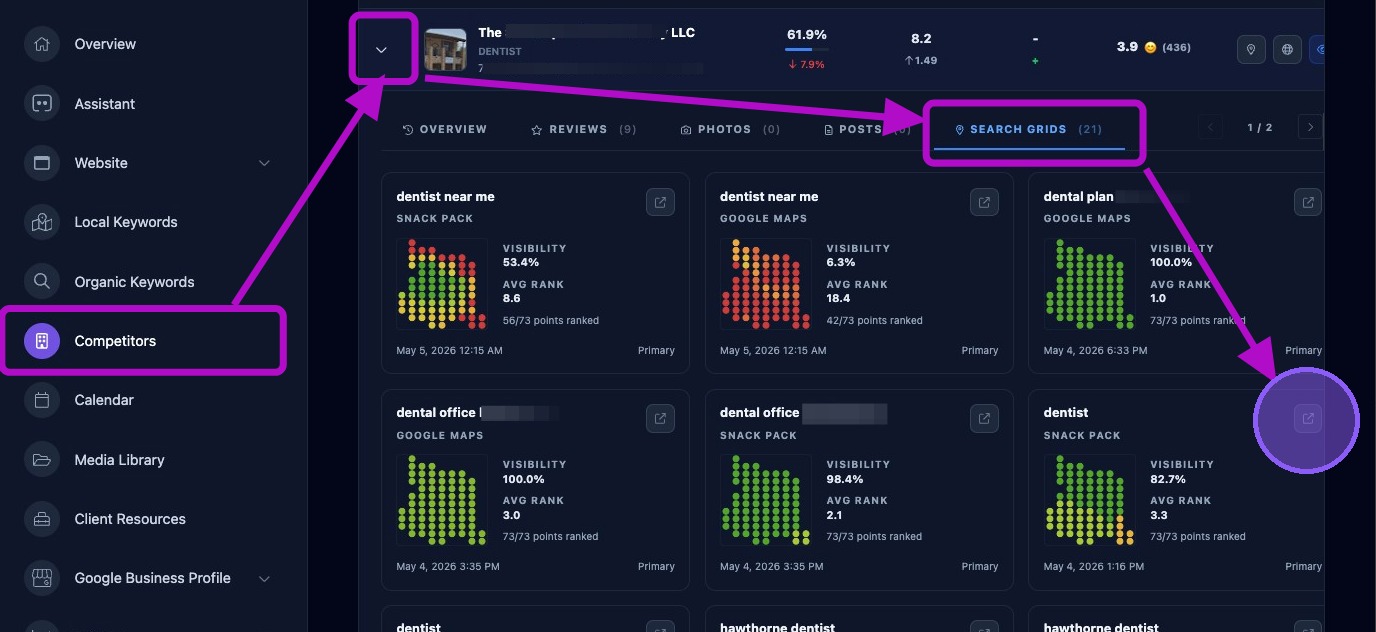Click the 1 / 2 page indicator

pyautogui.click(x=1260, y=128)
